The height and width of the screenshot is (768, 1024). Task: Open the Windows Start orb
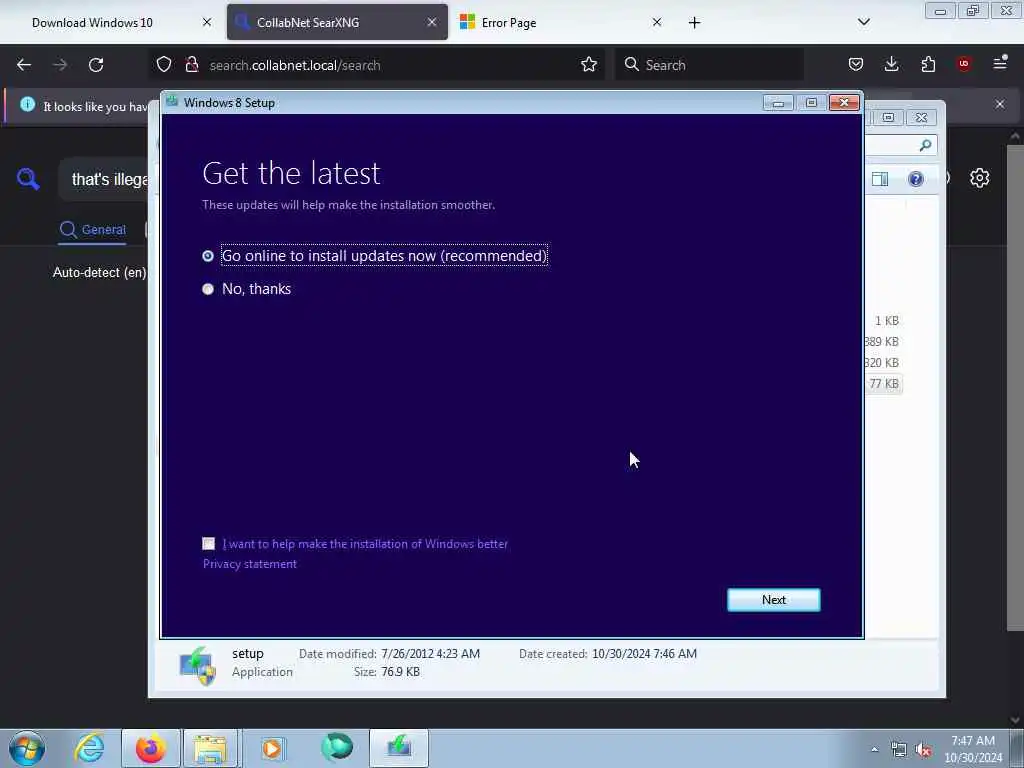tap(27, 748)
